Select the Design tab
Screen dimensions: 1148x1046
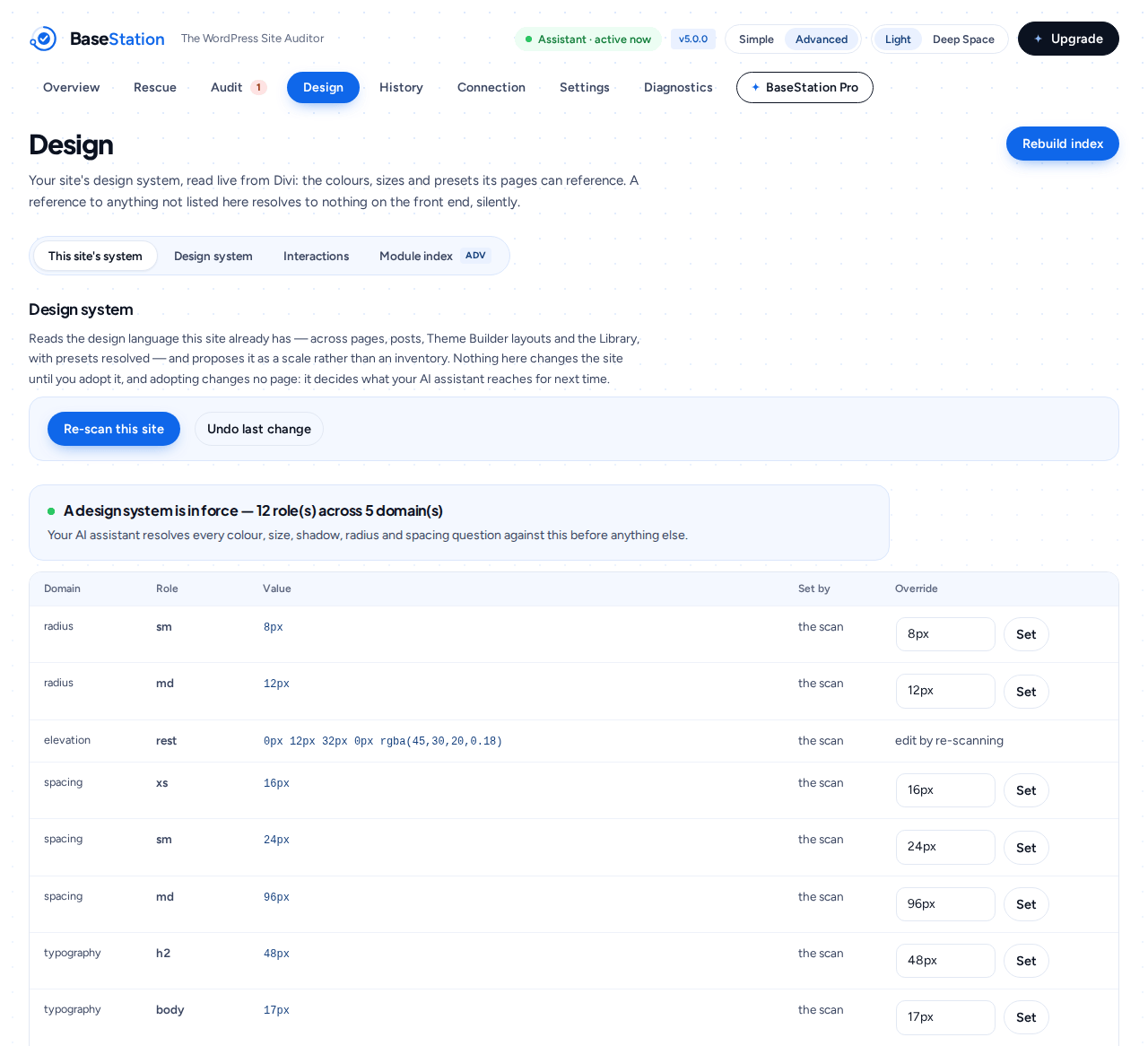(x=323, y=87)
